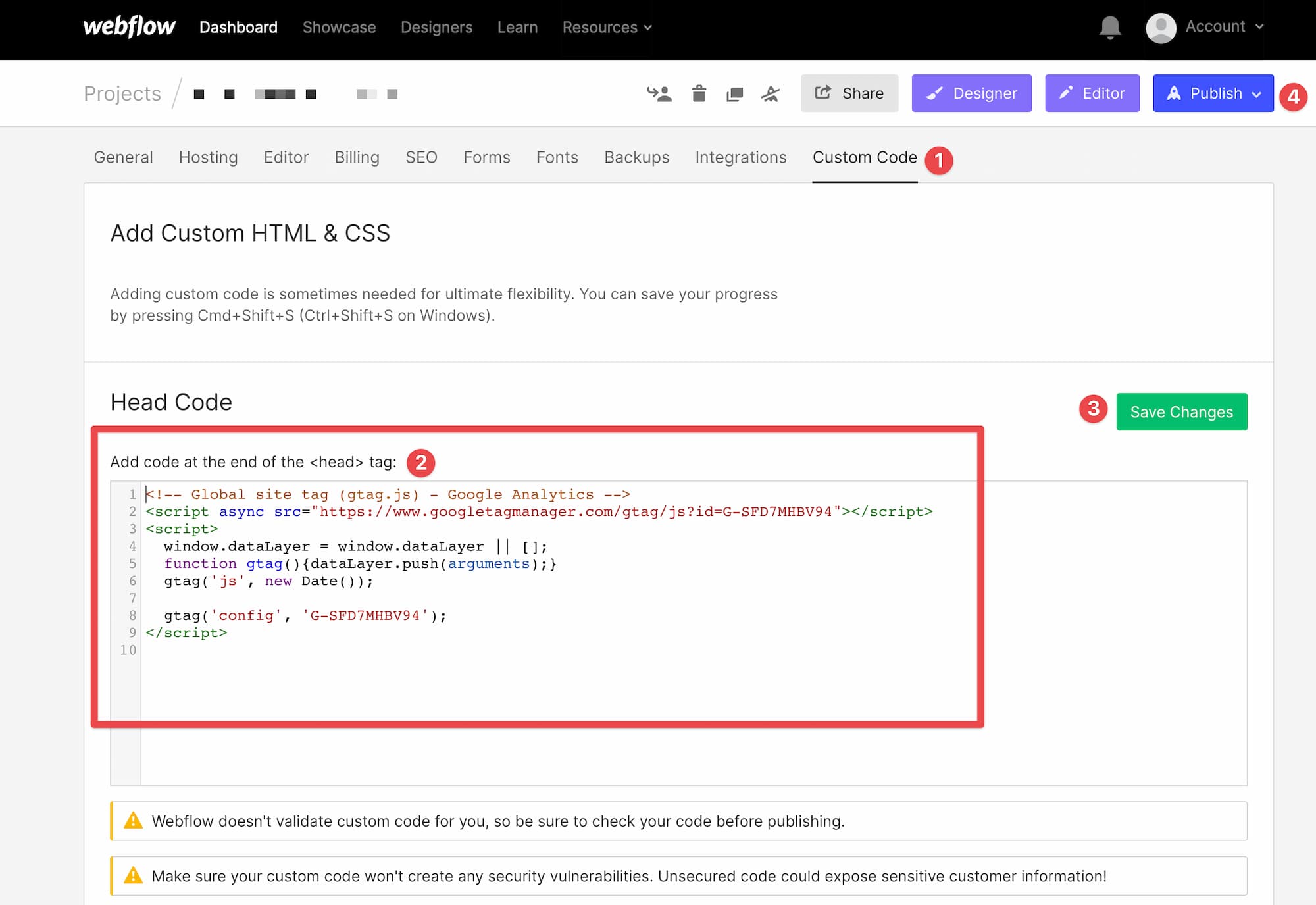Click inside the head code editor
The image size is (1316, 905).
click(x=678, y=633)
